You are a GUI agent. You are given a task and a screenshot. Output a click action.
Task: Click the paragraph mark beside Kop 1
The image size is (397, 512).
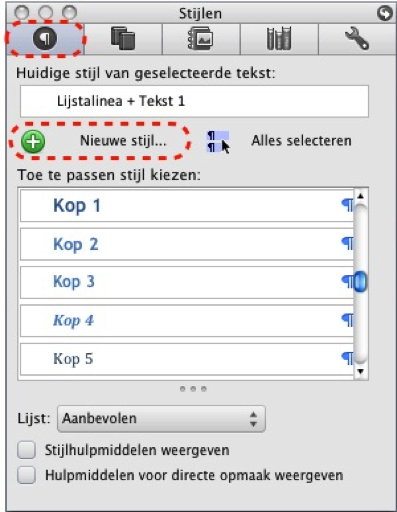coord(347,205)
